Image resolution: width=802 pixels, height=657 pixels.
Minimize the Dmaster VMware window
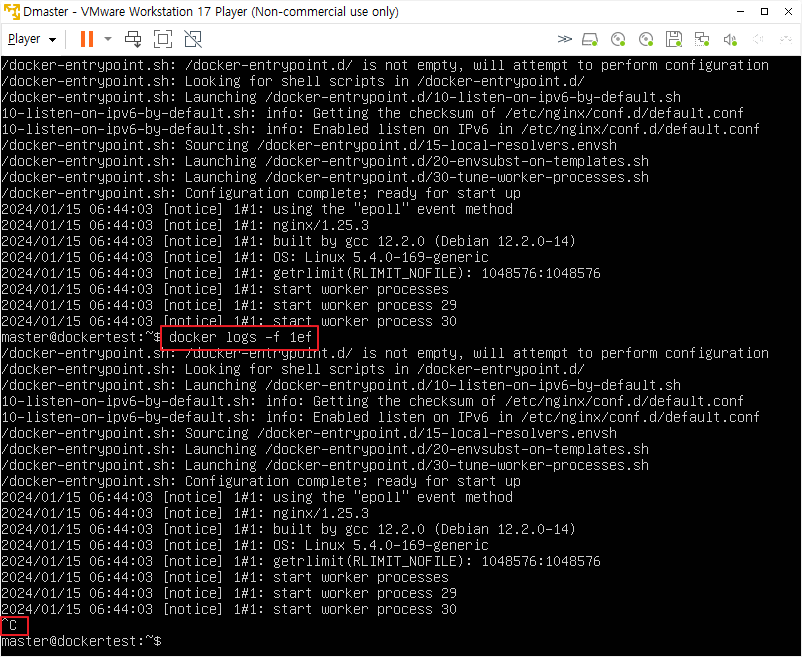tap(741, 11)
